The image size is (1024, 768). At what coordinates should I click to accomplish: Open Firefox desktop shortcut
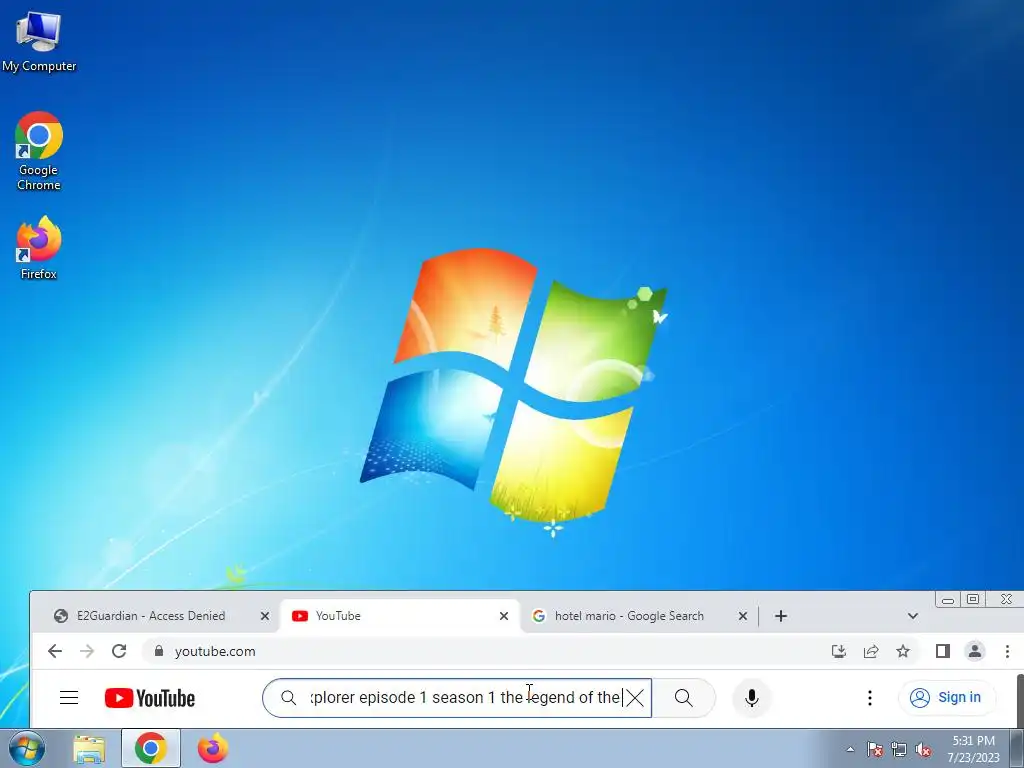tap(39, 248)
